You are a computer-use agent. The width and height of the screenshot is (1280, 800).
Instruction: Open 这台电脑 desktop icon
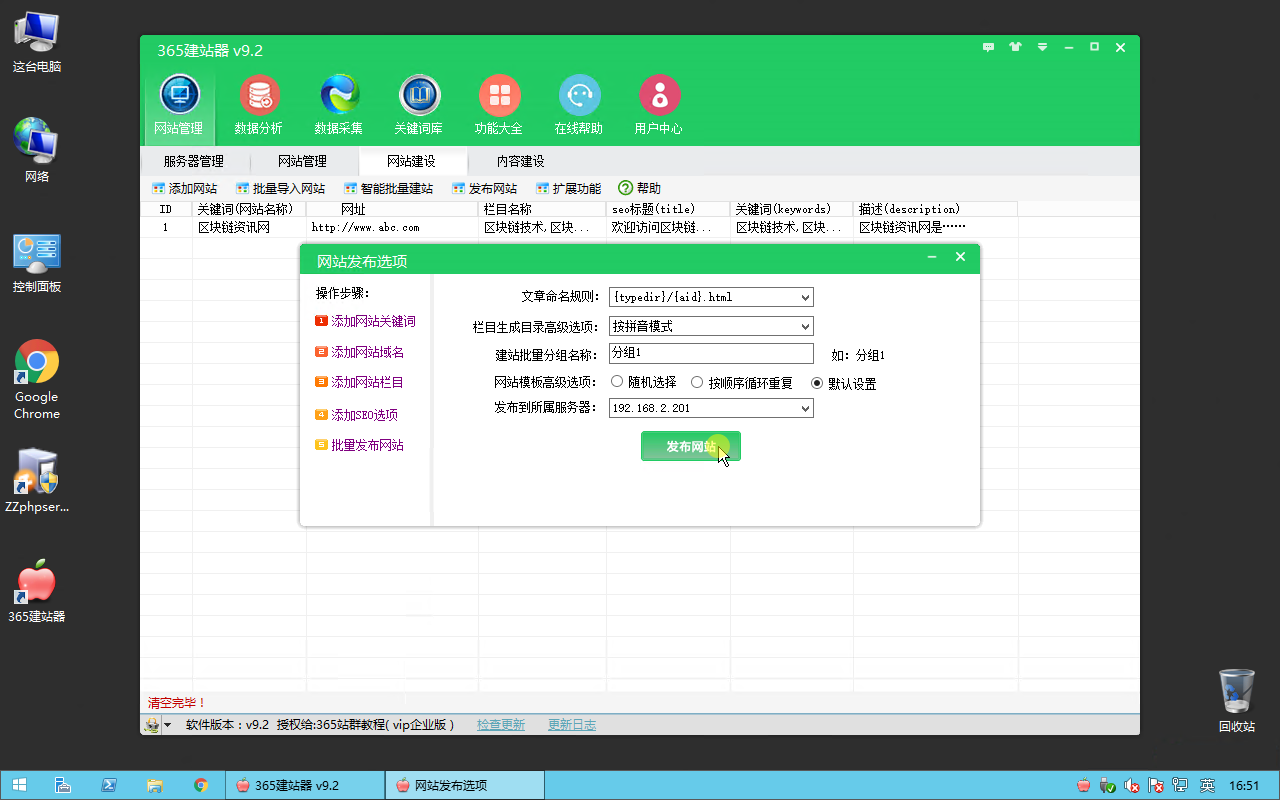[x=37, y=42]
